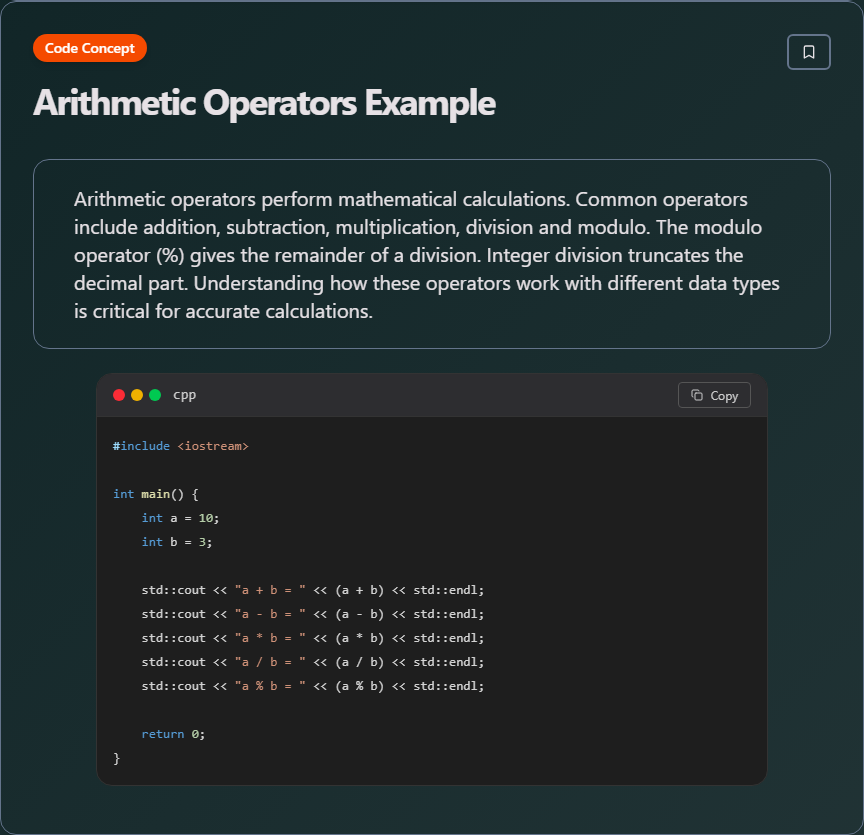Click the cout line for a % b
Image resolution: width=864 pixels, height=835 pixels.
[312, 686]
